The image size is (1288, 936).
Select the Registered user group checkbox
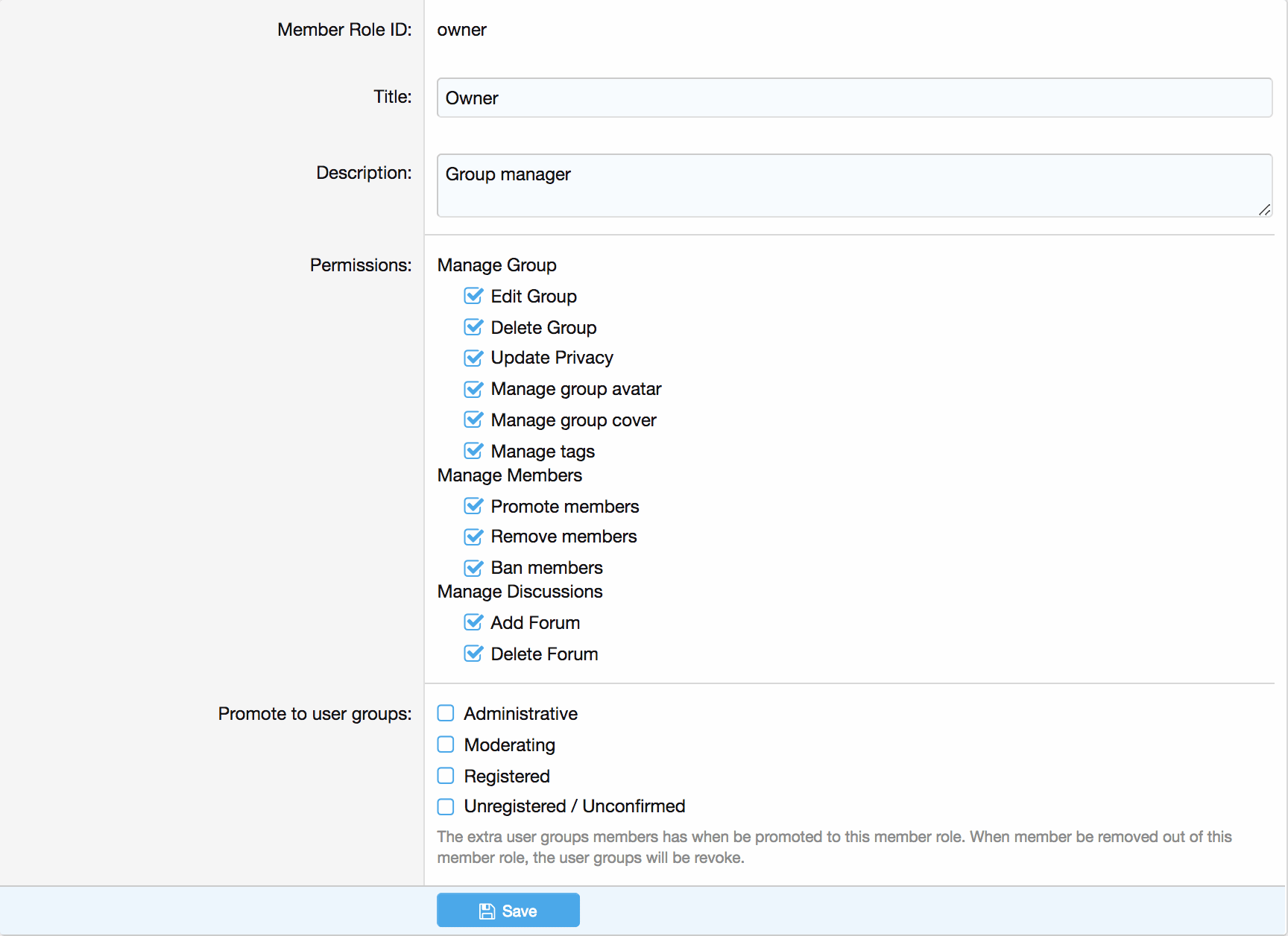[x=446, y=777]
